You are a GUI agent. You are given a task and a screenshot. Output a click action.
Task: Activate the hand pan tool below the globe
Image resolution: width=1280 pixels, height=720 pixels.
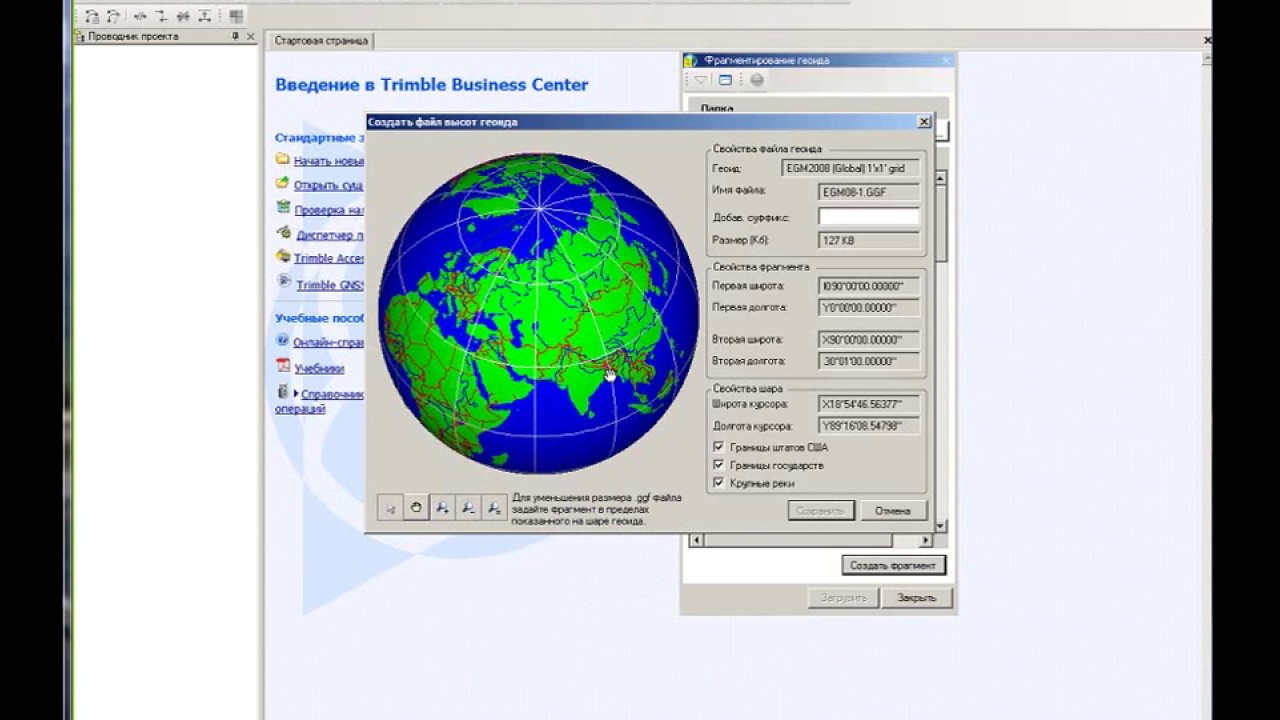(x=416, y=508)
